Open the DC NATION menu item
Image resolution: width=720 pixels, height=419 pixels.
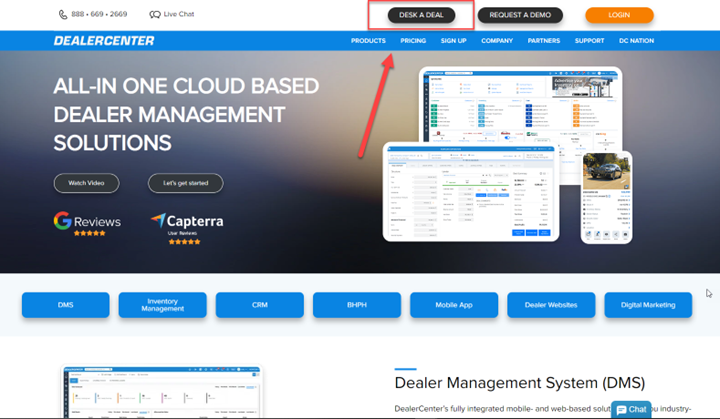[x=636, y=41]
